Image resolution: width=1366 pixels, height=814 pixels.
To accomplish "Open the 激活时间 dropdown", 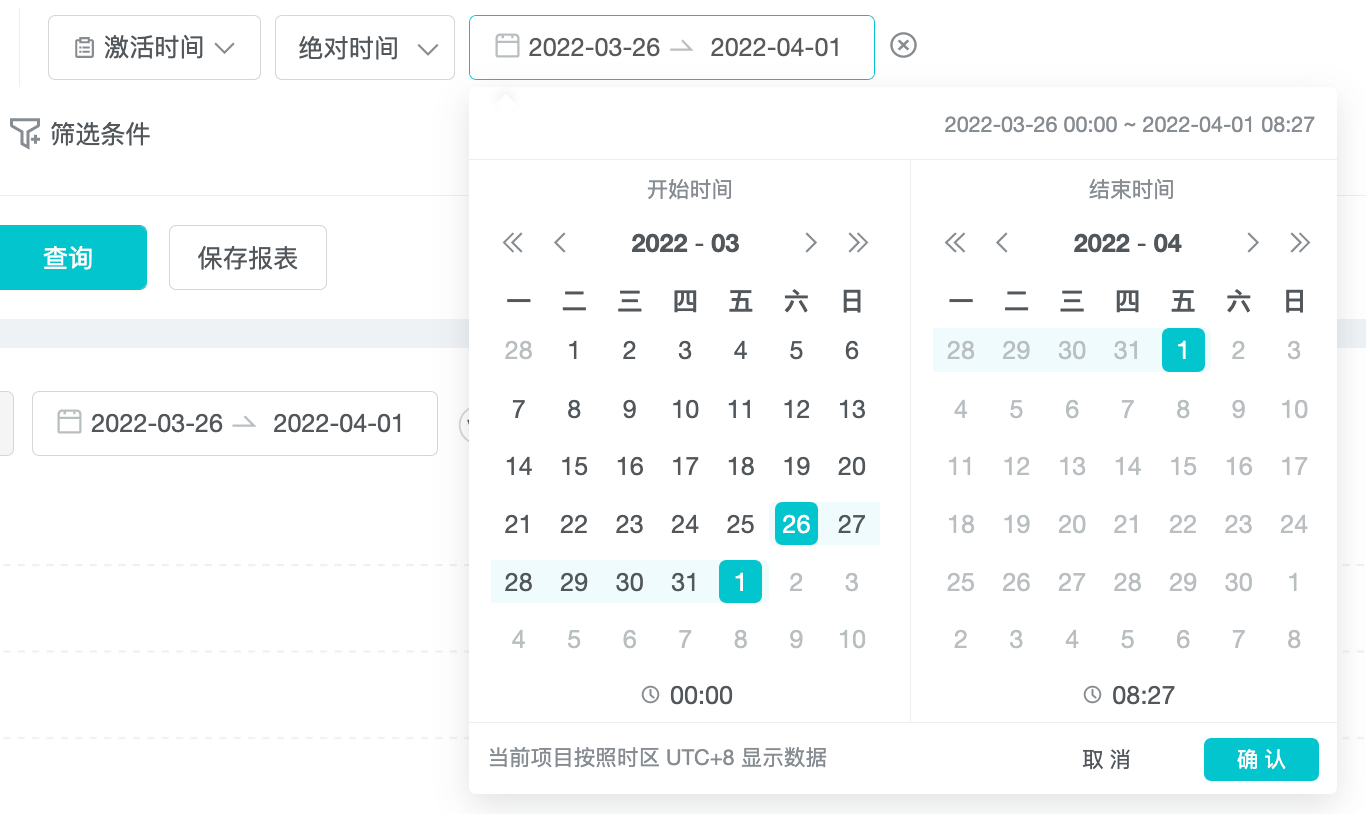I will tap(154, 47).
